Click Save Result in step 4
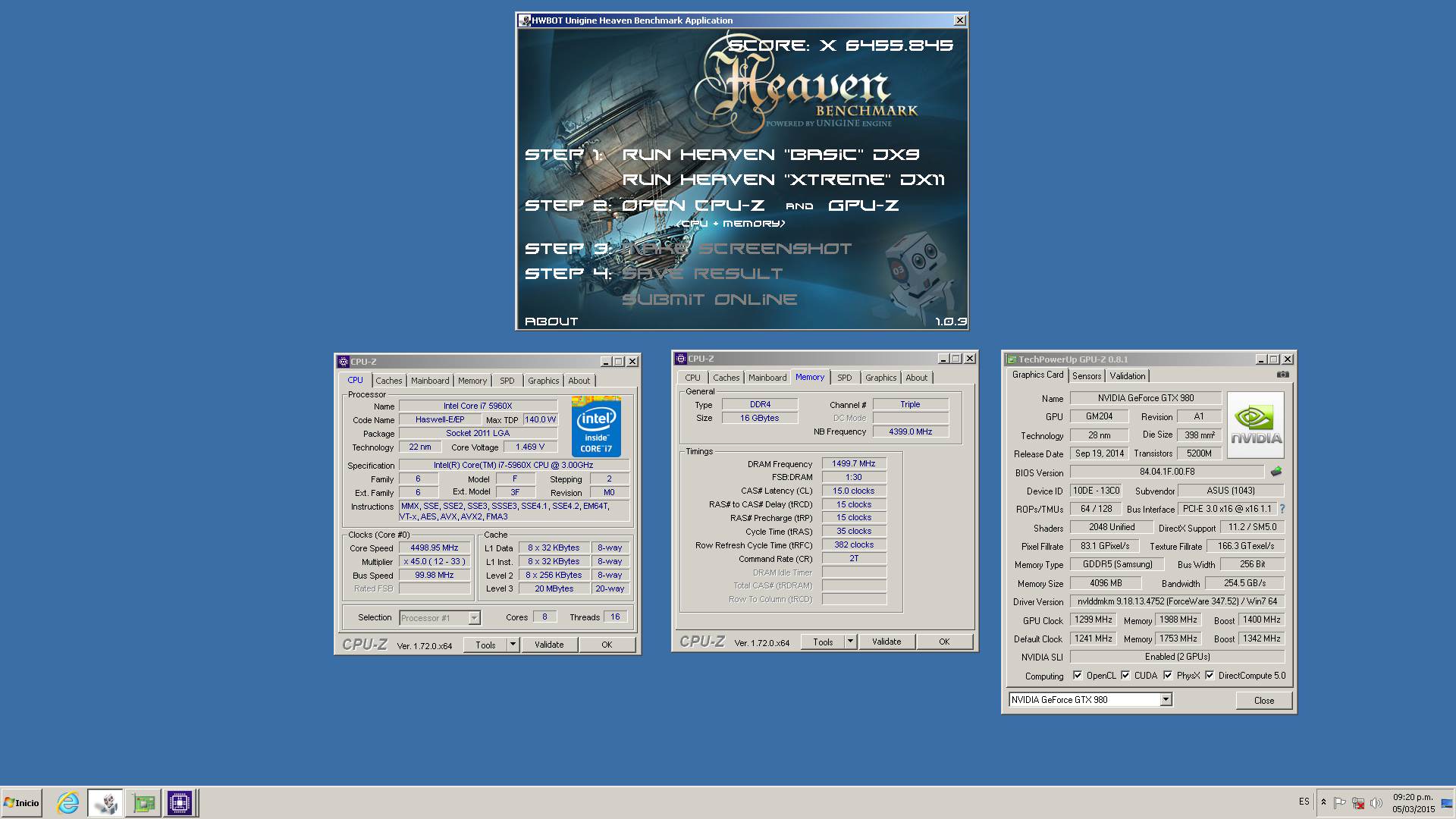Viewport: 1456px width, 819px height. 701,273
